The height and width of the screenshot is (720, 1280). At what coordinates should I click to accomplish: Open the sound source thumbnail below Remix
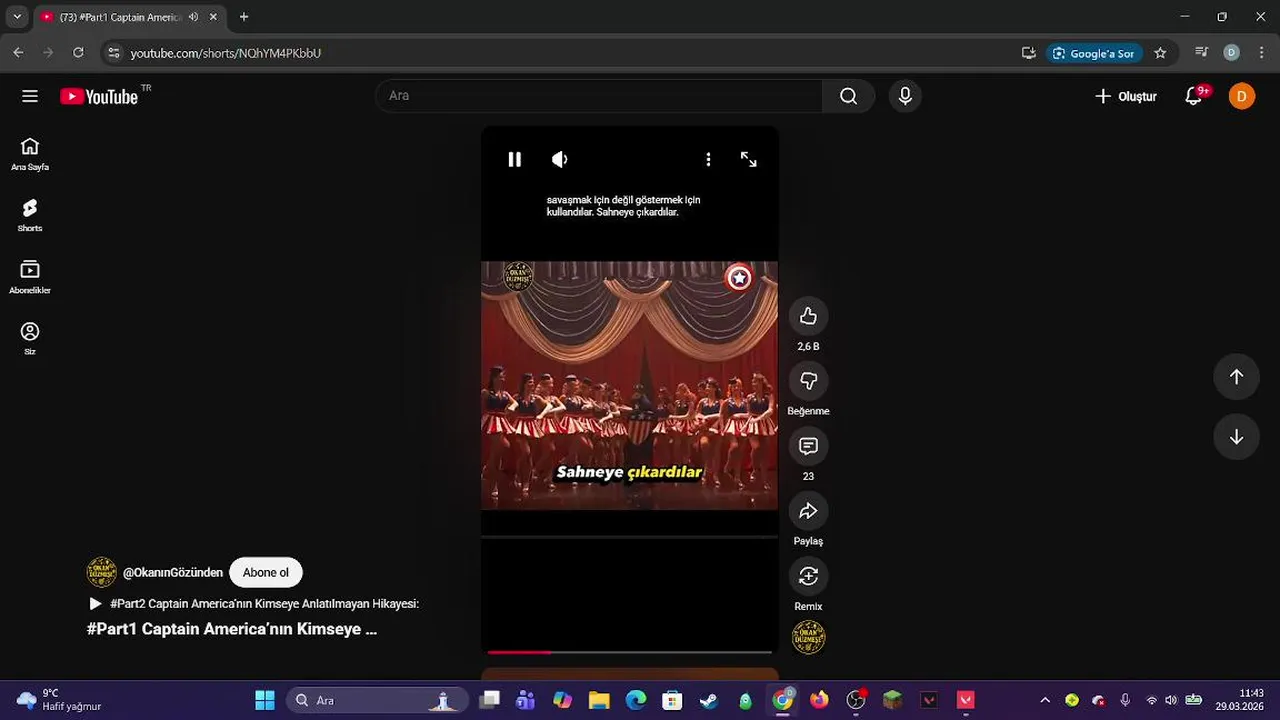pos(808,637)
